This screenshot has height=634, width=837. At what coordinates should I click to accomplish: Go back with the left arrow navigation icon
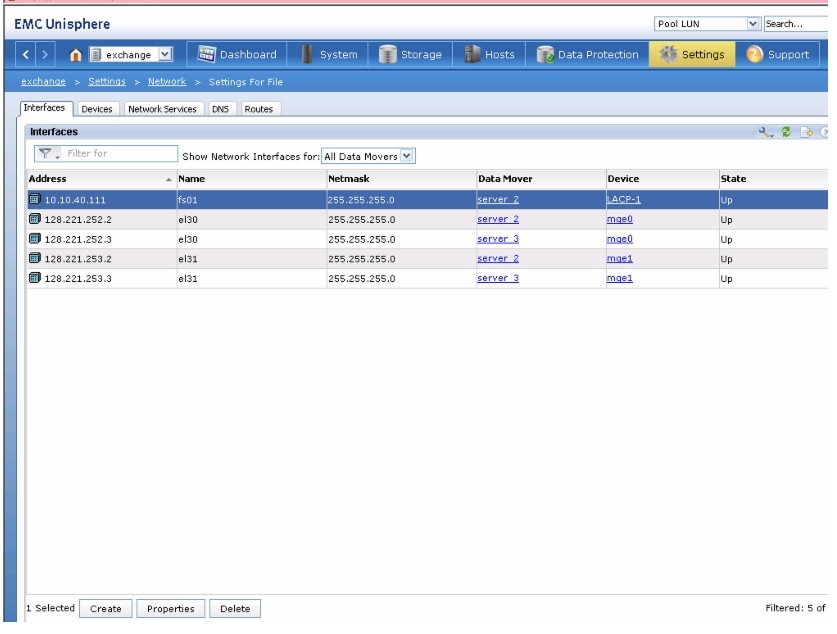[26, 54]
